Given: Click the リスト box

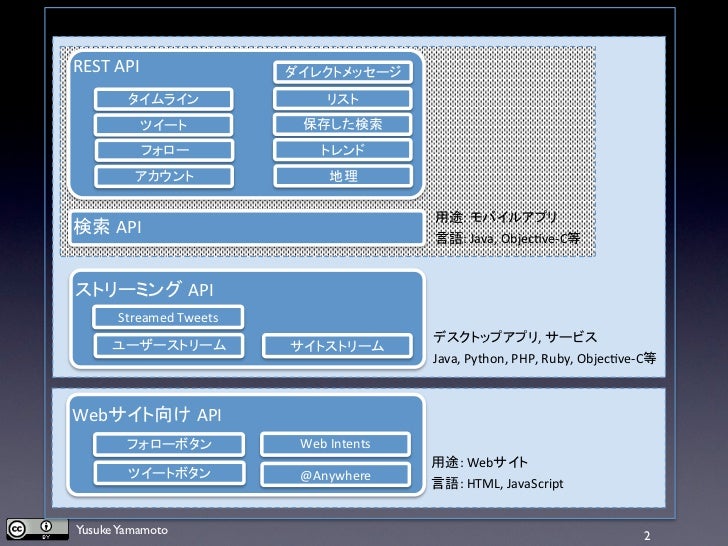Looking at the screenshot, I should coord(343,99).
